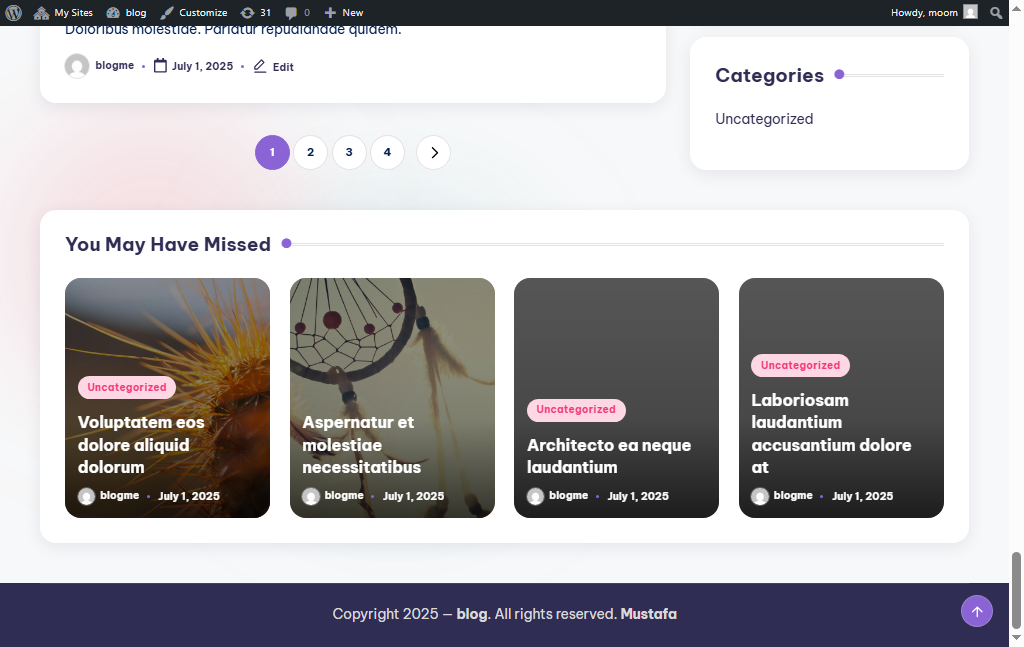Open the Mustafa footer credit link
The height and width of the screenshot is (647, 1024).
pos(648,613)
